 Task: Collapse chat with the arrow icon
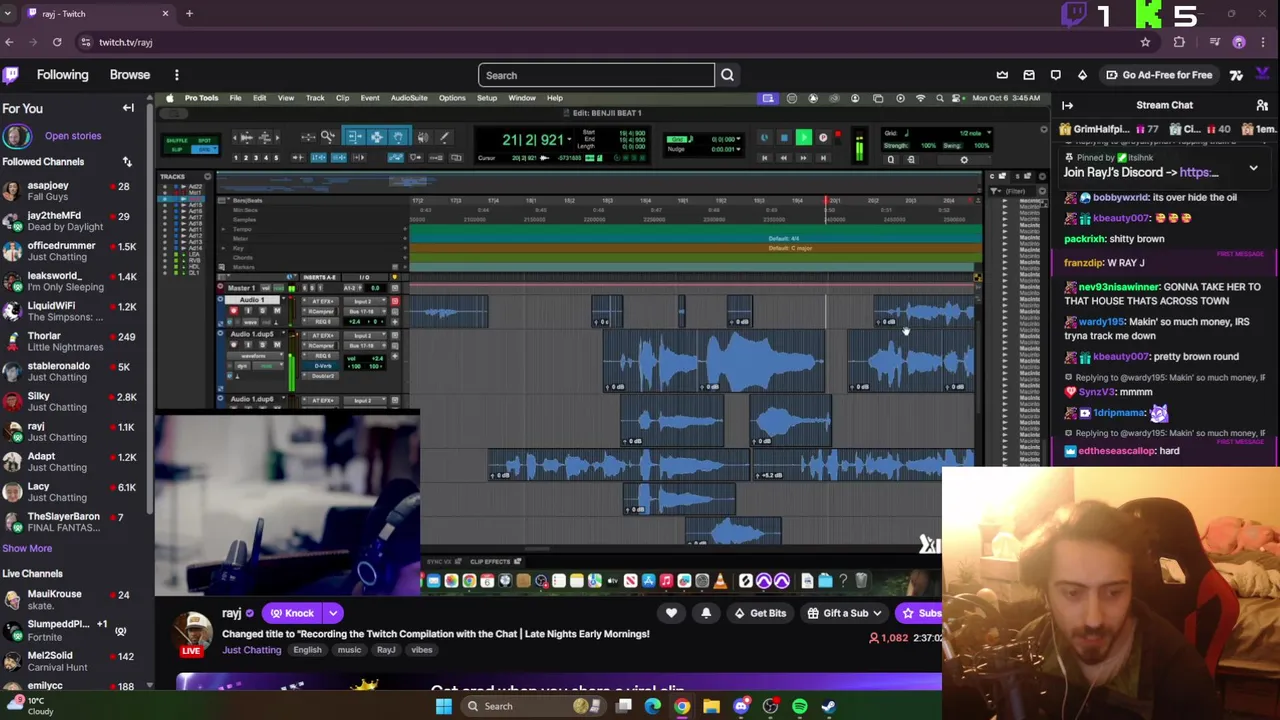pyautogui.click(x=1067, y=105)
